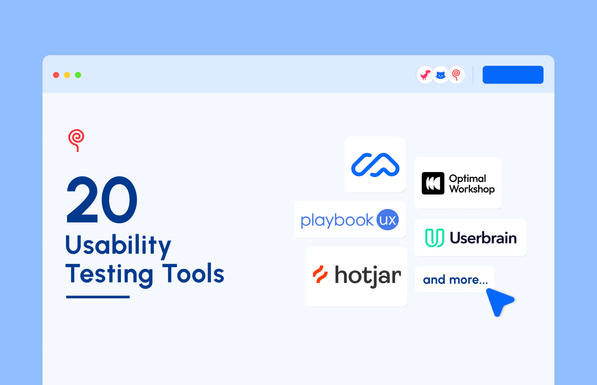Click the blue "ux" circle badge
This screenshot has width=597, height=385.
[388, 220]
